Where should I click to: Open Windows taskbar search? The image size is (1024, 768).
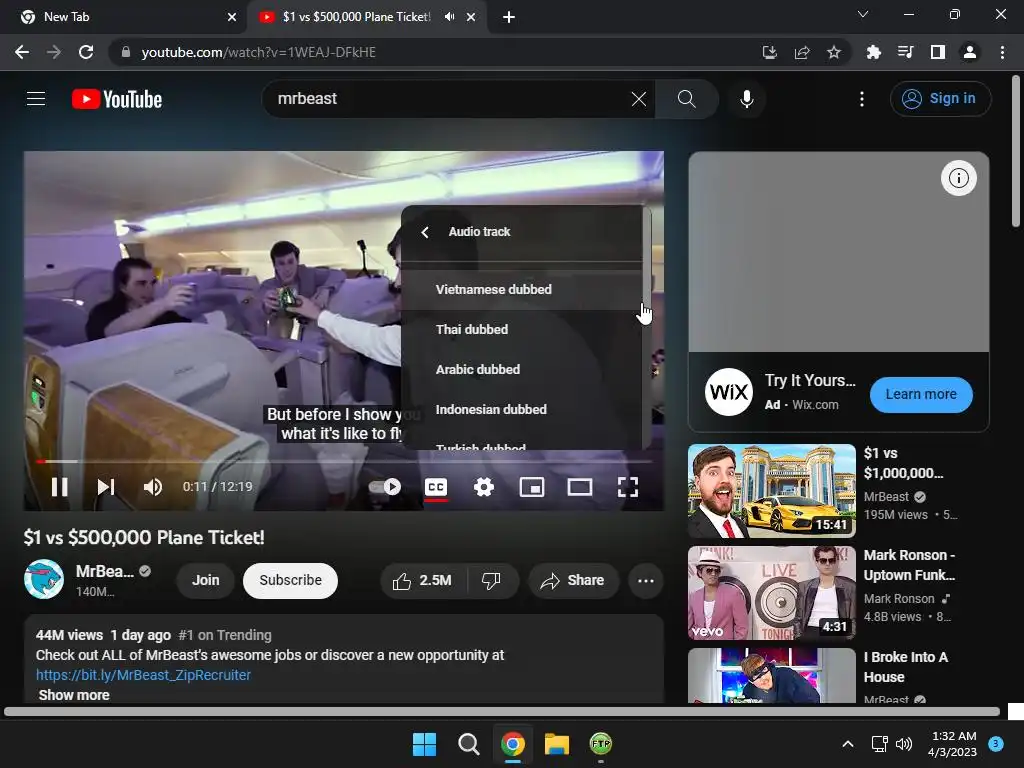468,744
